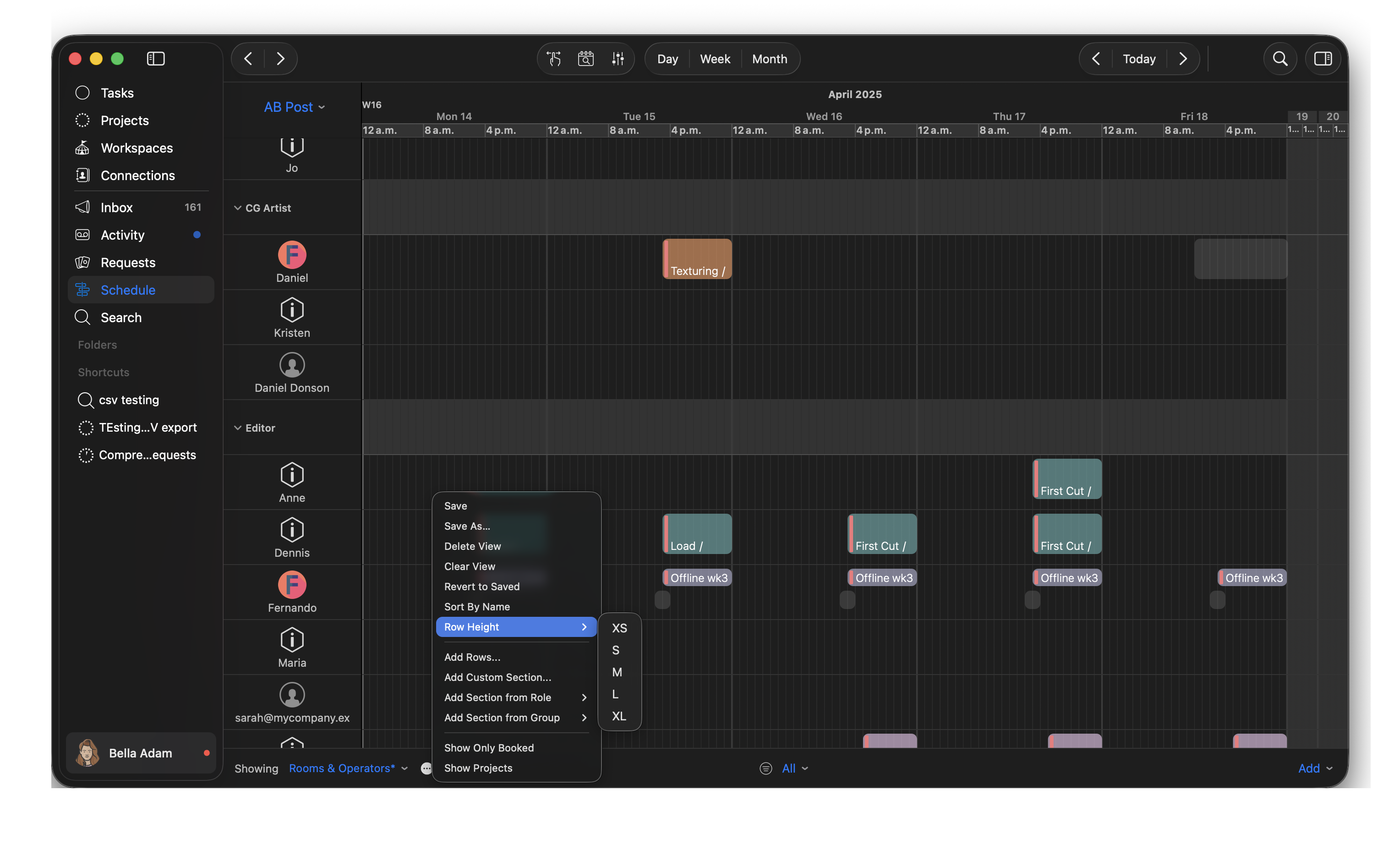Open the magnifier search icon top right
The image size is (1400, 856).
[1280, 59]
